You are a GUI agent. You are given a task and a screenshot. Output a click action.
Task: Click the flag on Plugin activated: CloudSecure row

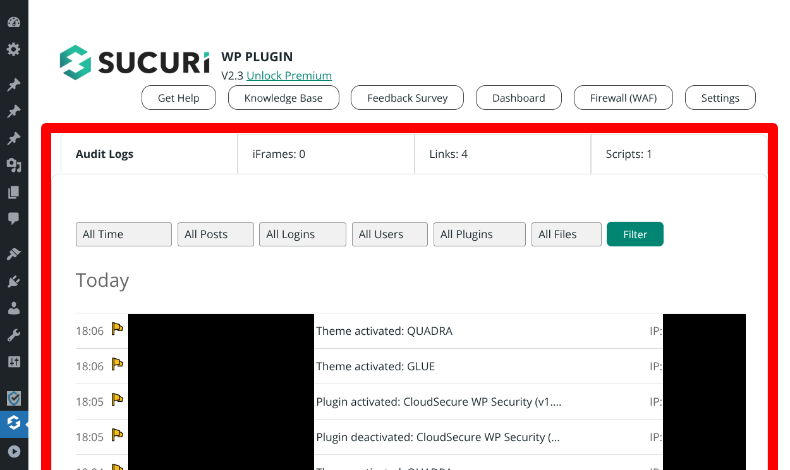click(x=117, y=399)
